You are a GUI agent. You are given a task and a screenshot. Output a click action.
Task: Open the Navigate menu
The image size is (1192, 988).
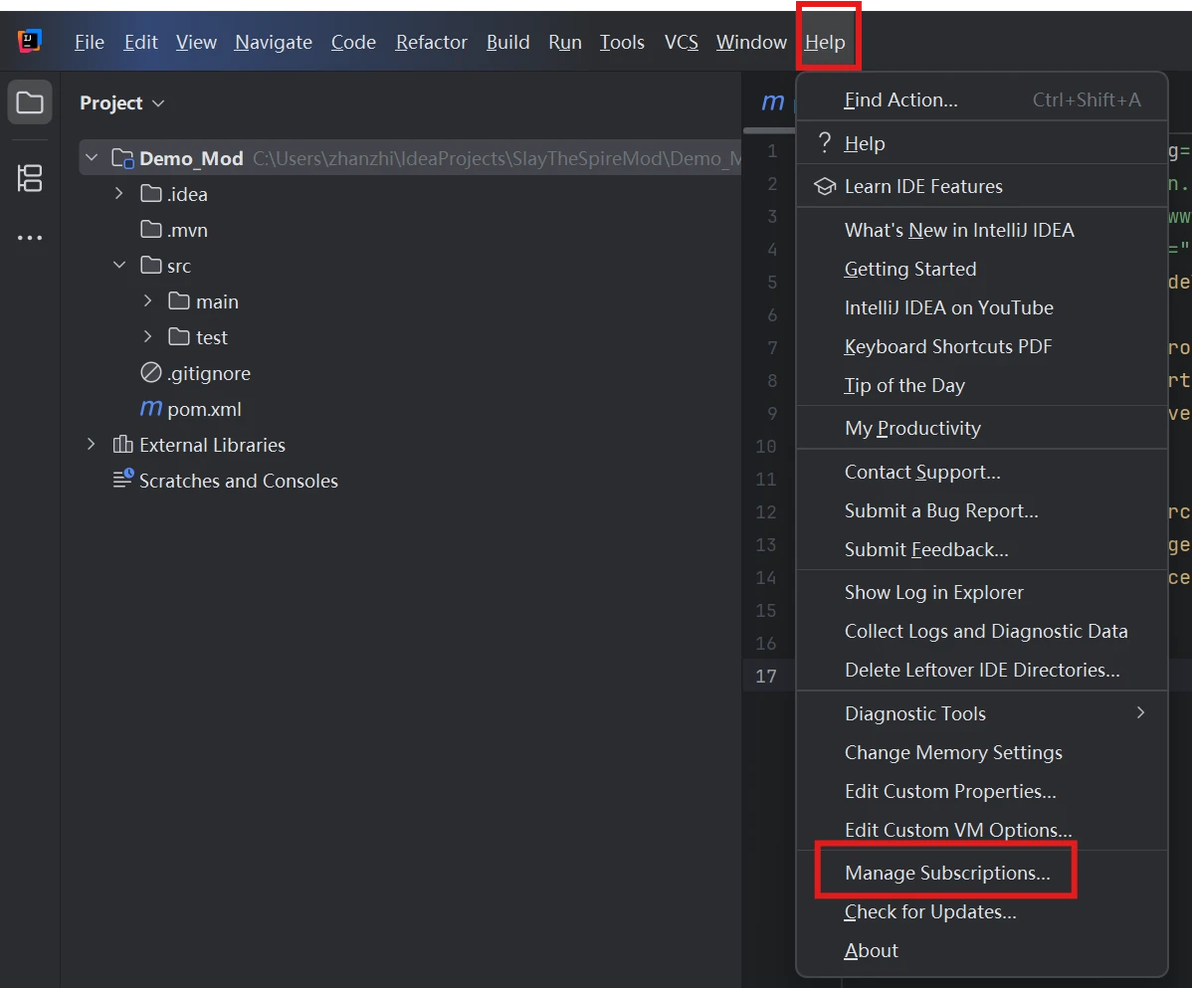tap(273, 42)
